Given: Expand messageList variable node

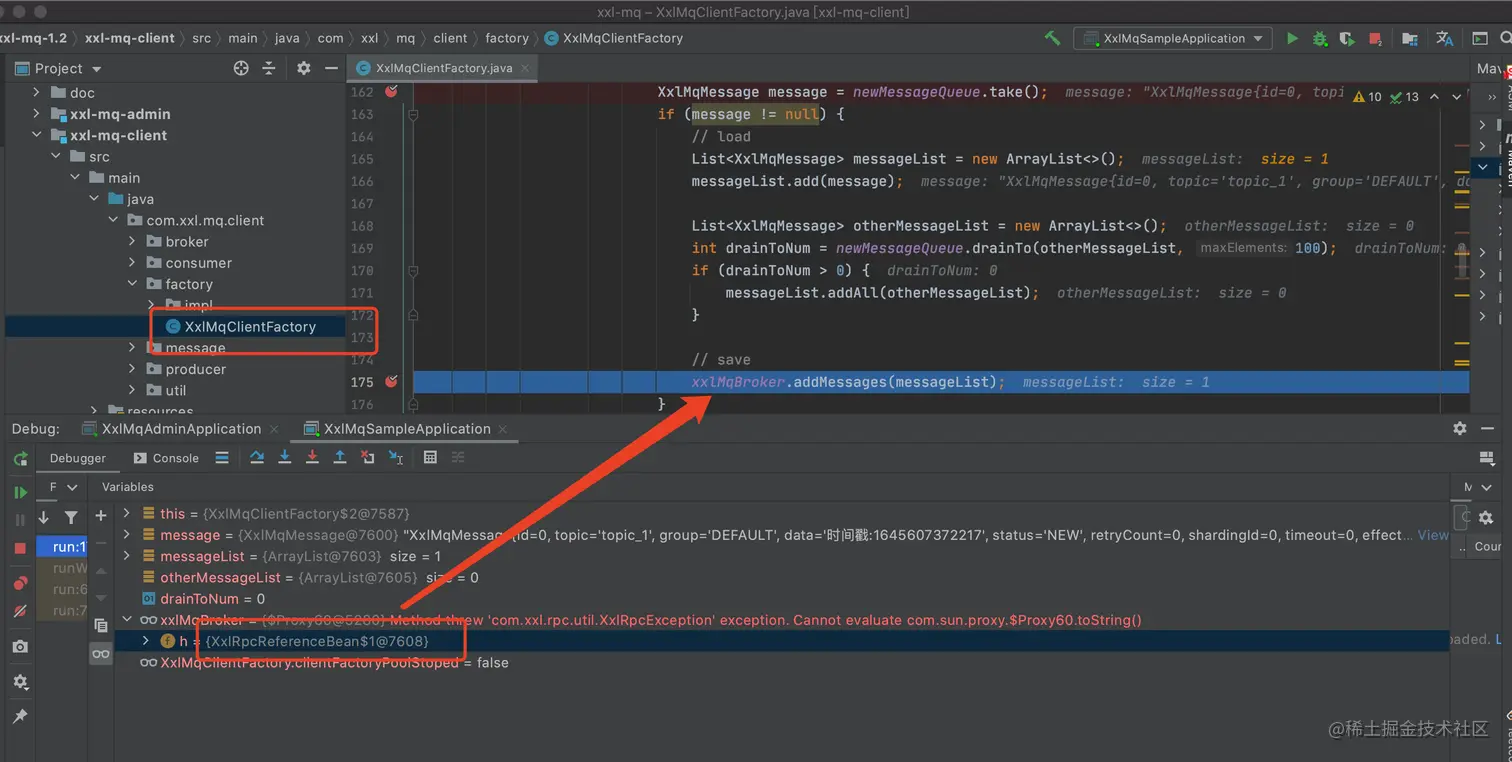Looking at the screenshot, I should point(127,556).
